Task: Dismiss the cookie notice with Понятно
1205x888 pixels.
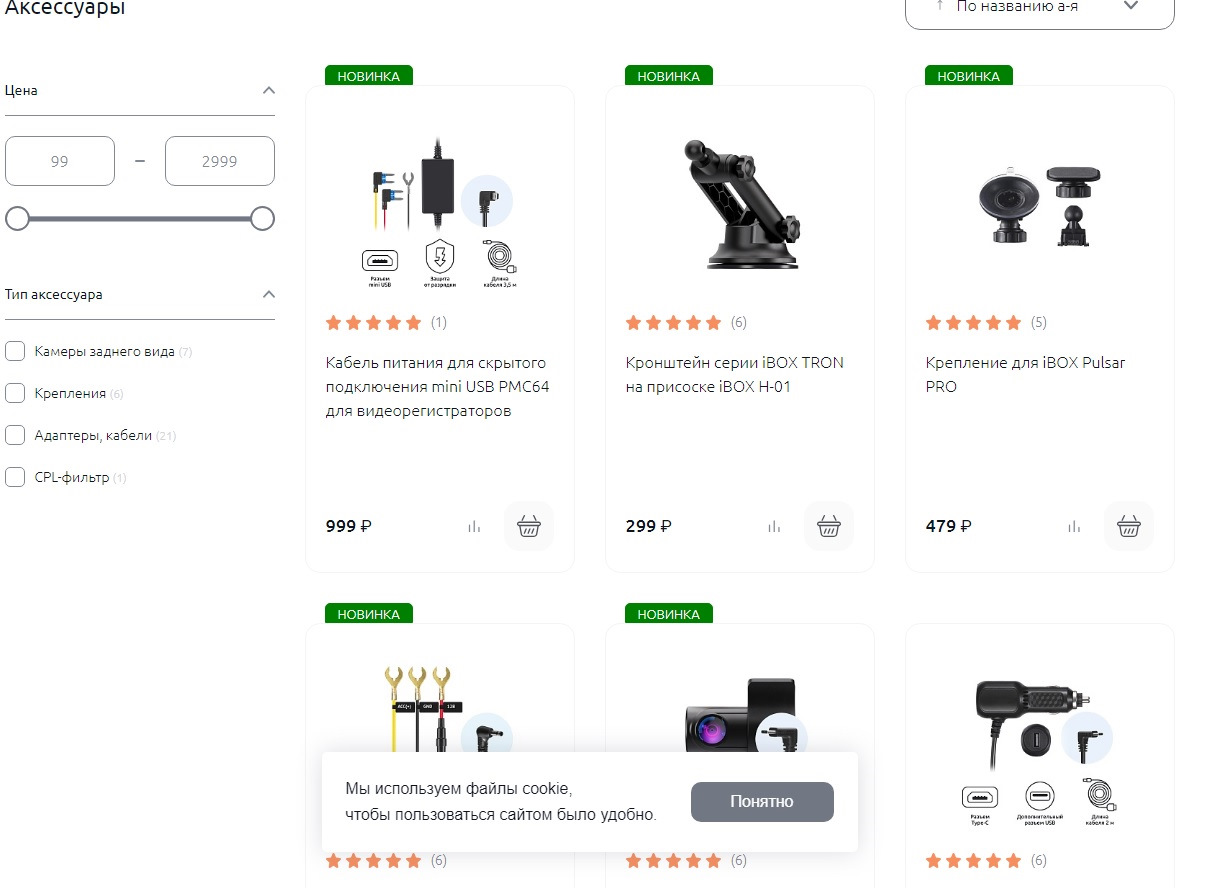Action: (762, 802)
